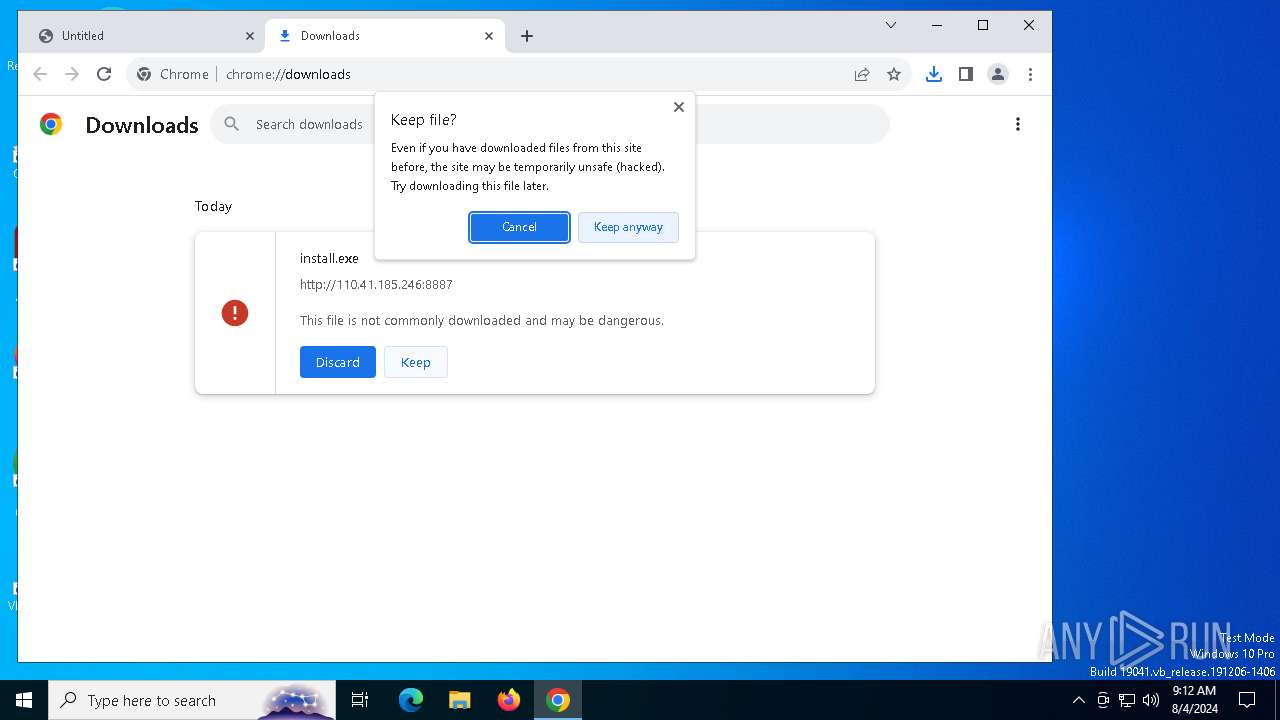Click Keep anyway in the dialog
The width and height of the screenshot is (1280, 720).
tap(628, 227)
